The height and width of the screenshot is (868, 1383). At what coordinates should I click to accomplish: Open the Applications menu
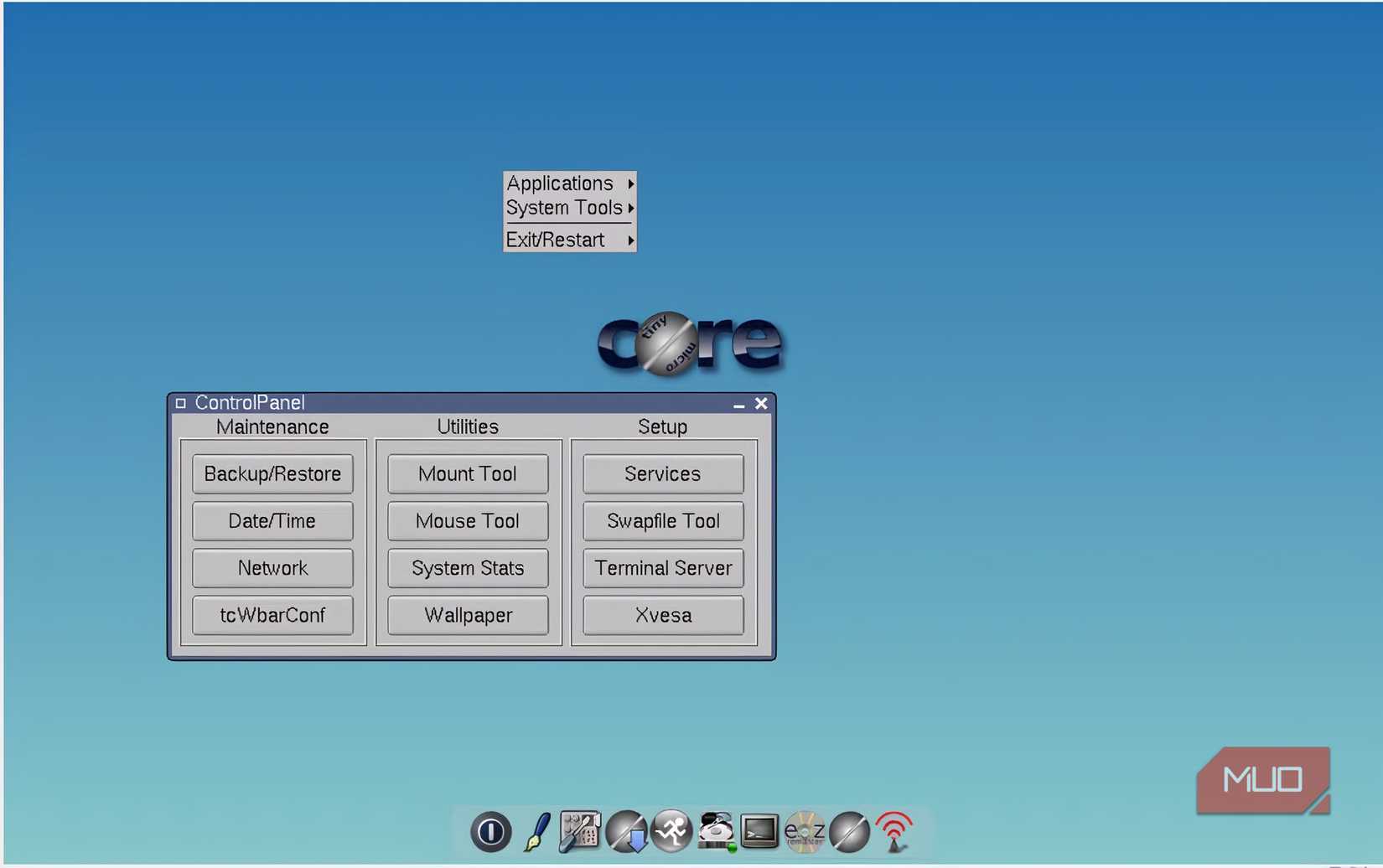559,183
